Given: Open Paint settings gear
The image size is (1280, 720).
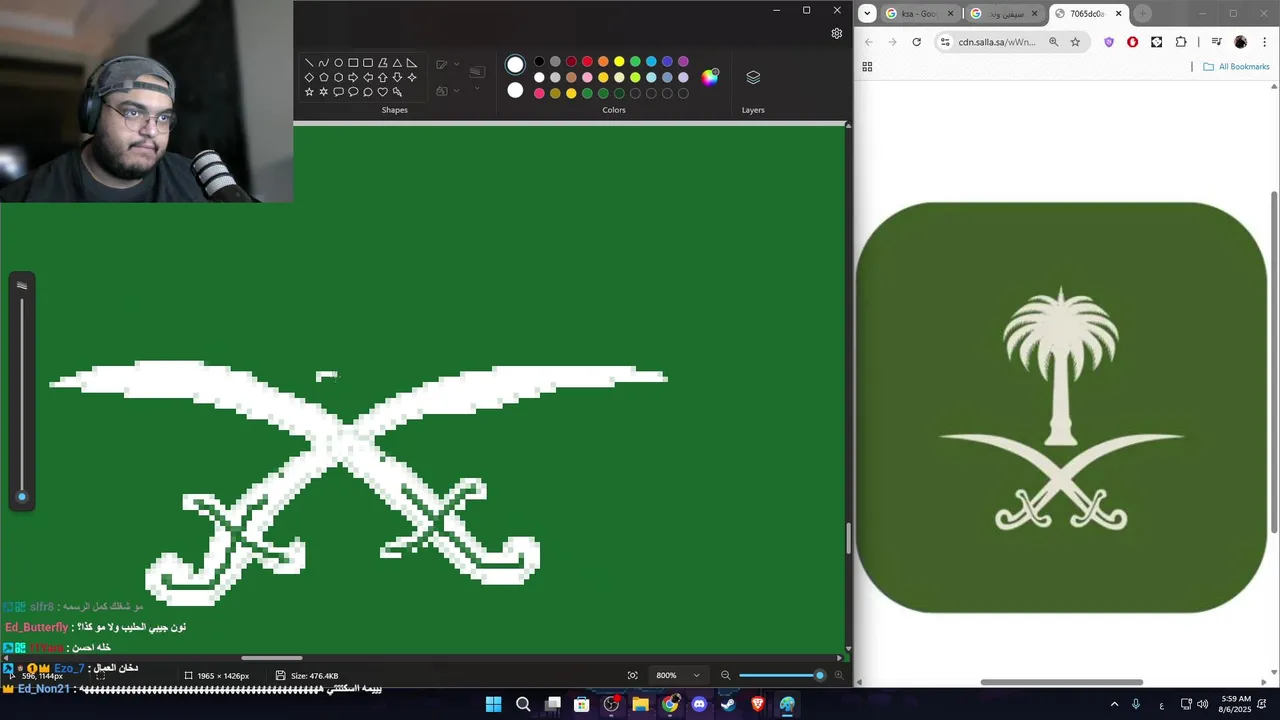Looking at the screenshot, I should click(x=836, y=33).
